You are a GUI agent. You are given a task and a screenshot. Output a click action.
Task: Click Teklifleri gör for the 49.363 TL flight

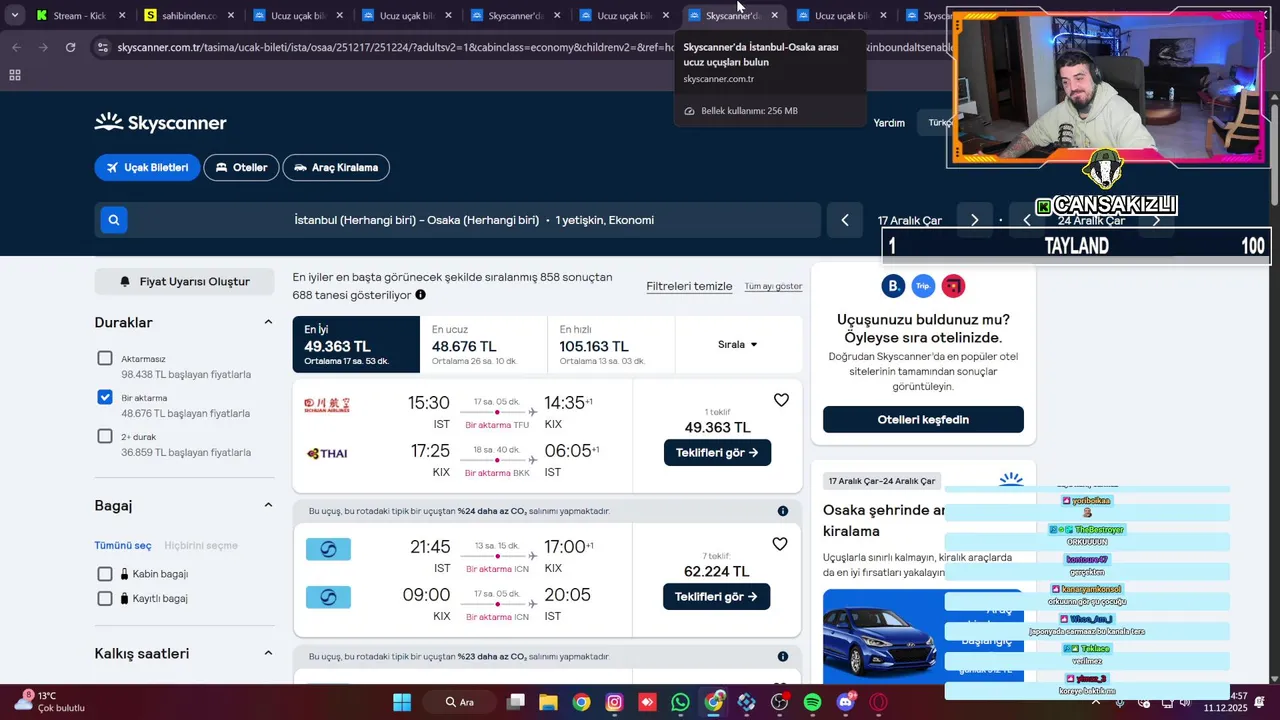(717, 452)
